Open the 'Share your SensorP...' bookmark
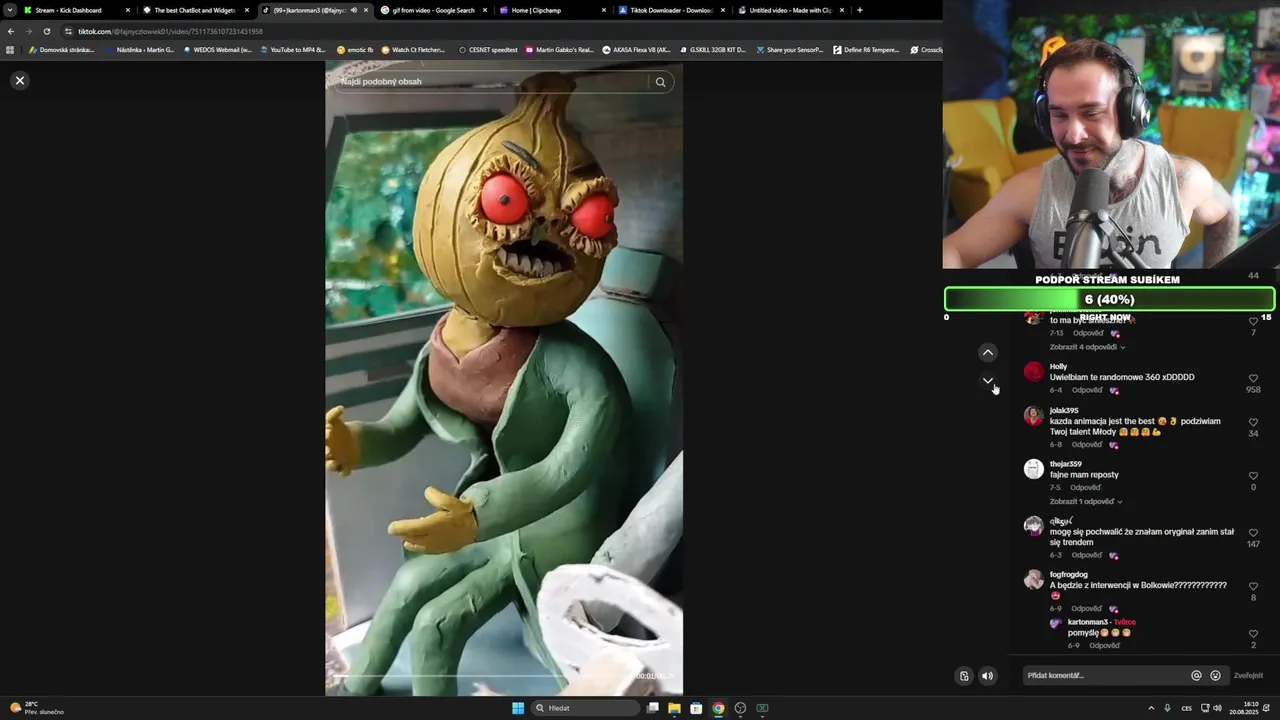The height and width of the screenshot is (720, 1280). point(790,50)
